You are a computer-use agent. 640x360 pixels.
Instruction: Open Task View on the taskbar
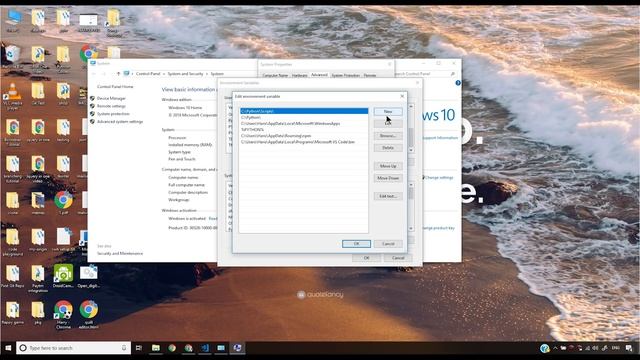(x=139, y=348)
